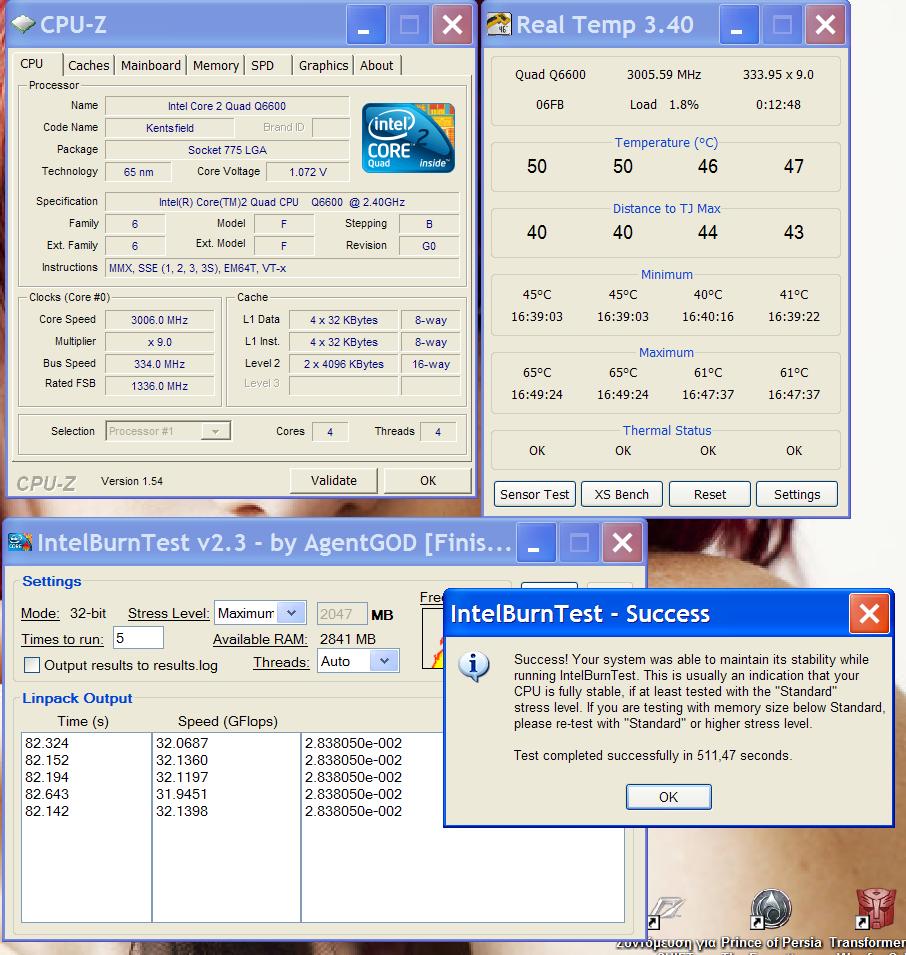This screenshot has width=906, height=955.
Task: Confirm the Success dialog with OK
Action: point(669,797)
